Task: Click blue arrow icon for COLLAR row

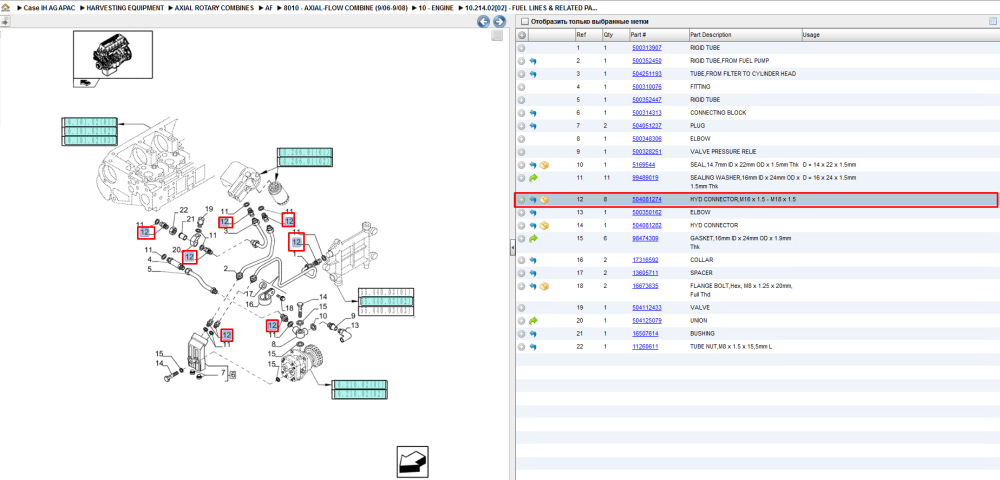Action: [533, 260]
